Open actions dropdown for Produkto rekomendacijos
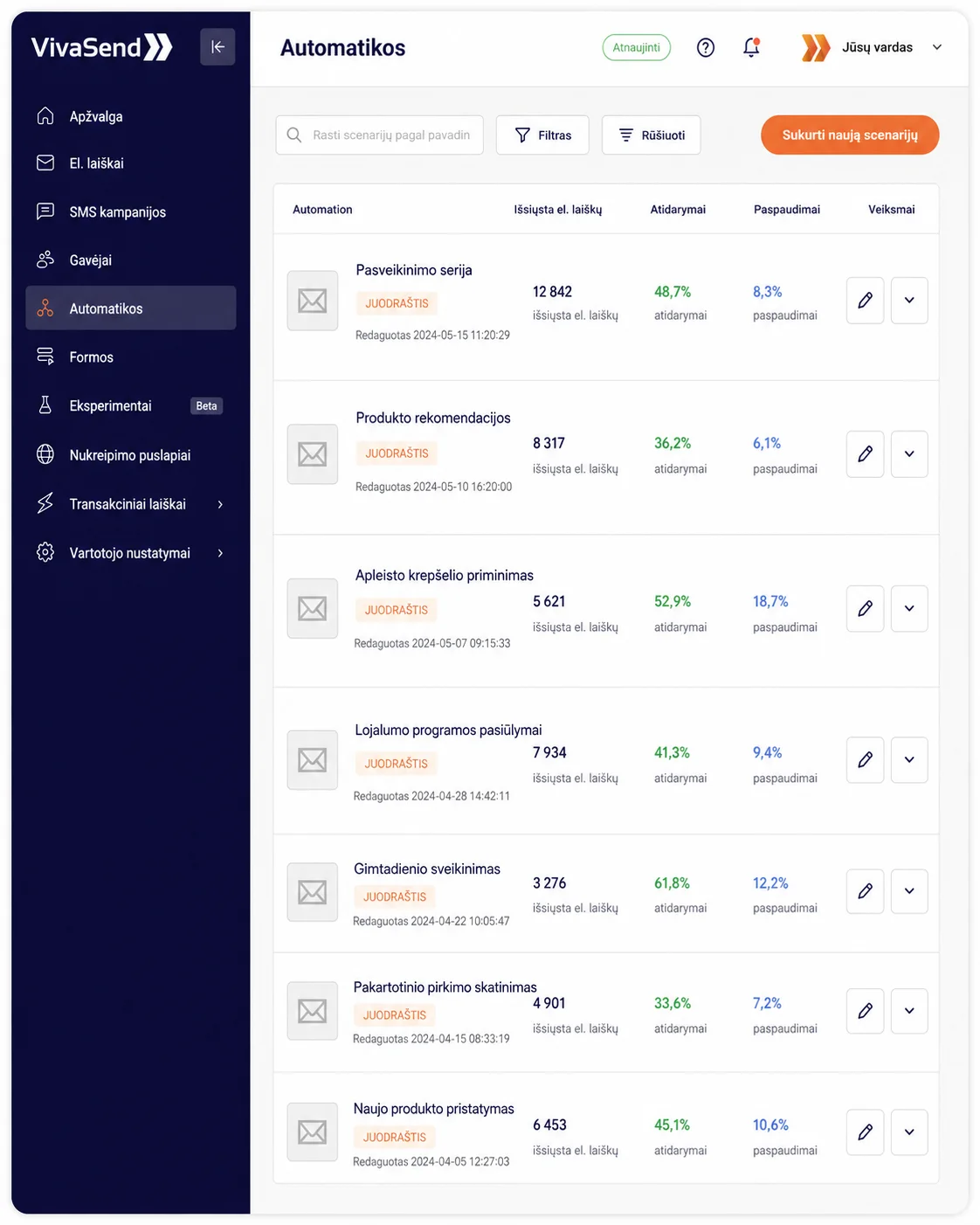980x1225 pixels. (909, 454)
